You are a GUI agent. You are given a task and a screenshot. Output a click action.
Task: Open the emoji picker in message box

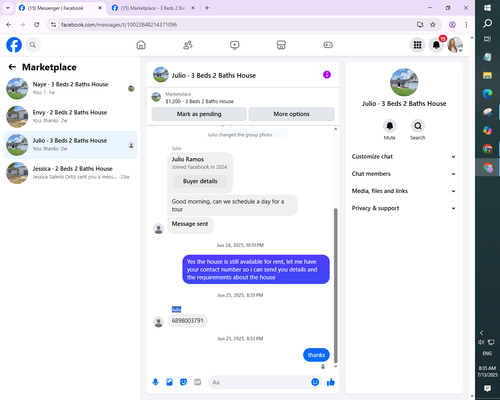pyautogui.click(x=315, y=382)
